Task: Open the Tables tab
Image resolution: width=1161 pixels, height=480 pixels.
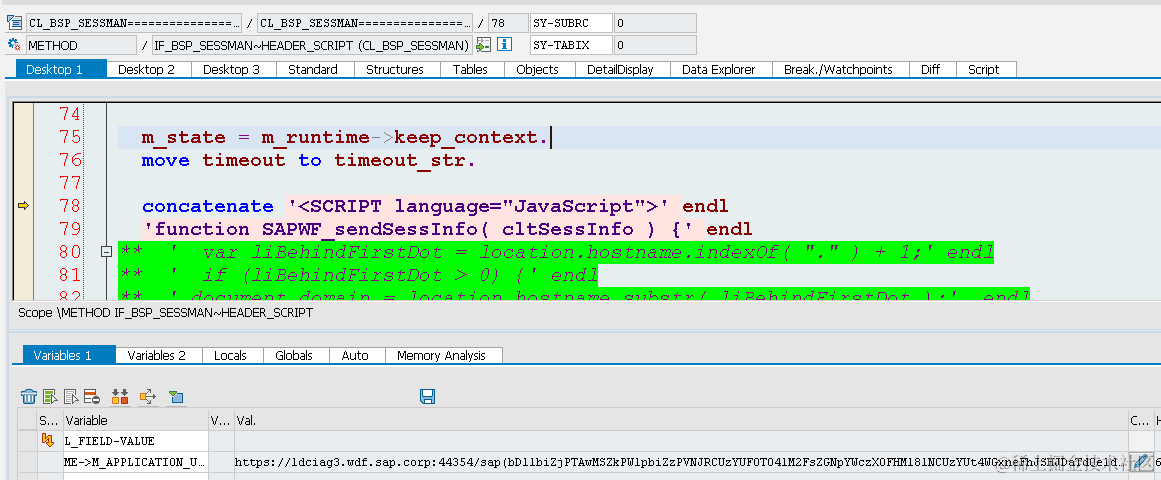Action: [x=470, y=70]
